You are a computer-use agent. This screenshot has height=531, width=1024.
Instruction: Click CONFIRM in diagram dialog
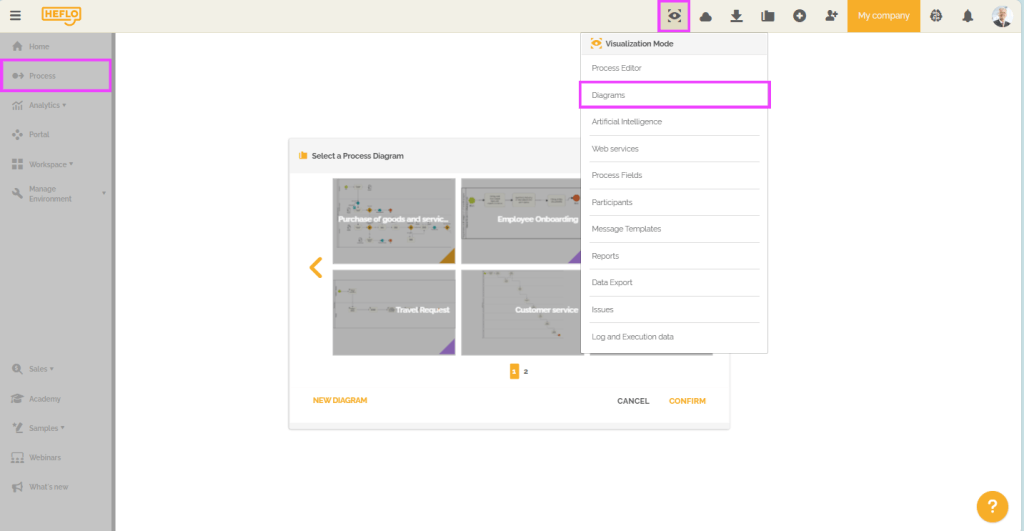687,401
